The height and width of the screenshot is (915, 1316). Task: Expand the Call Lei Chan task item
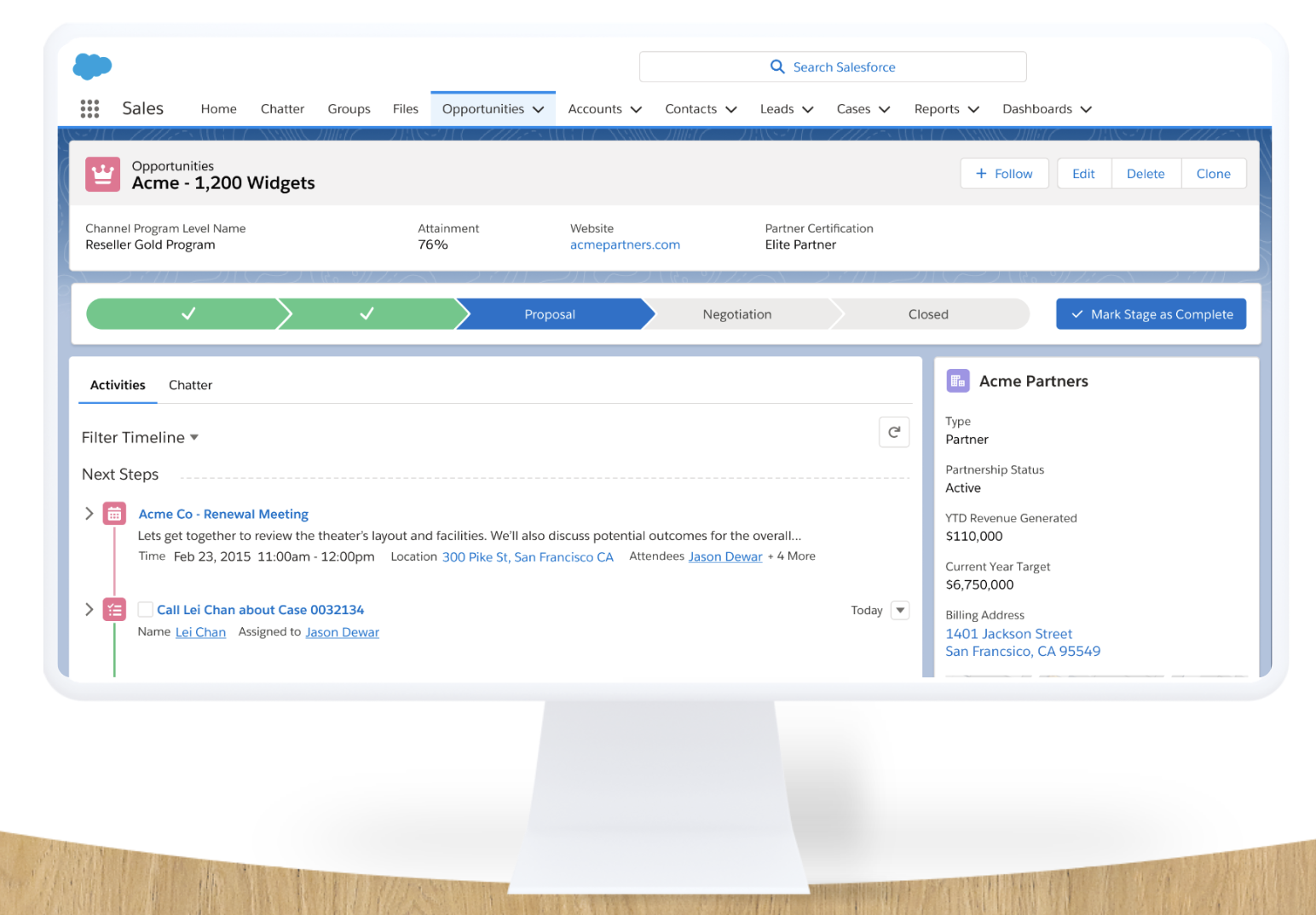[x=89, y=609]
